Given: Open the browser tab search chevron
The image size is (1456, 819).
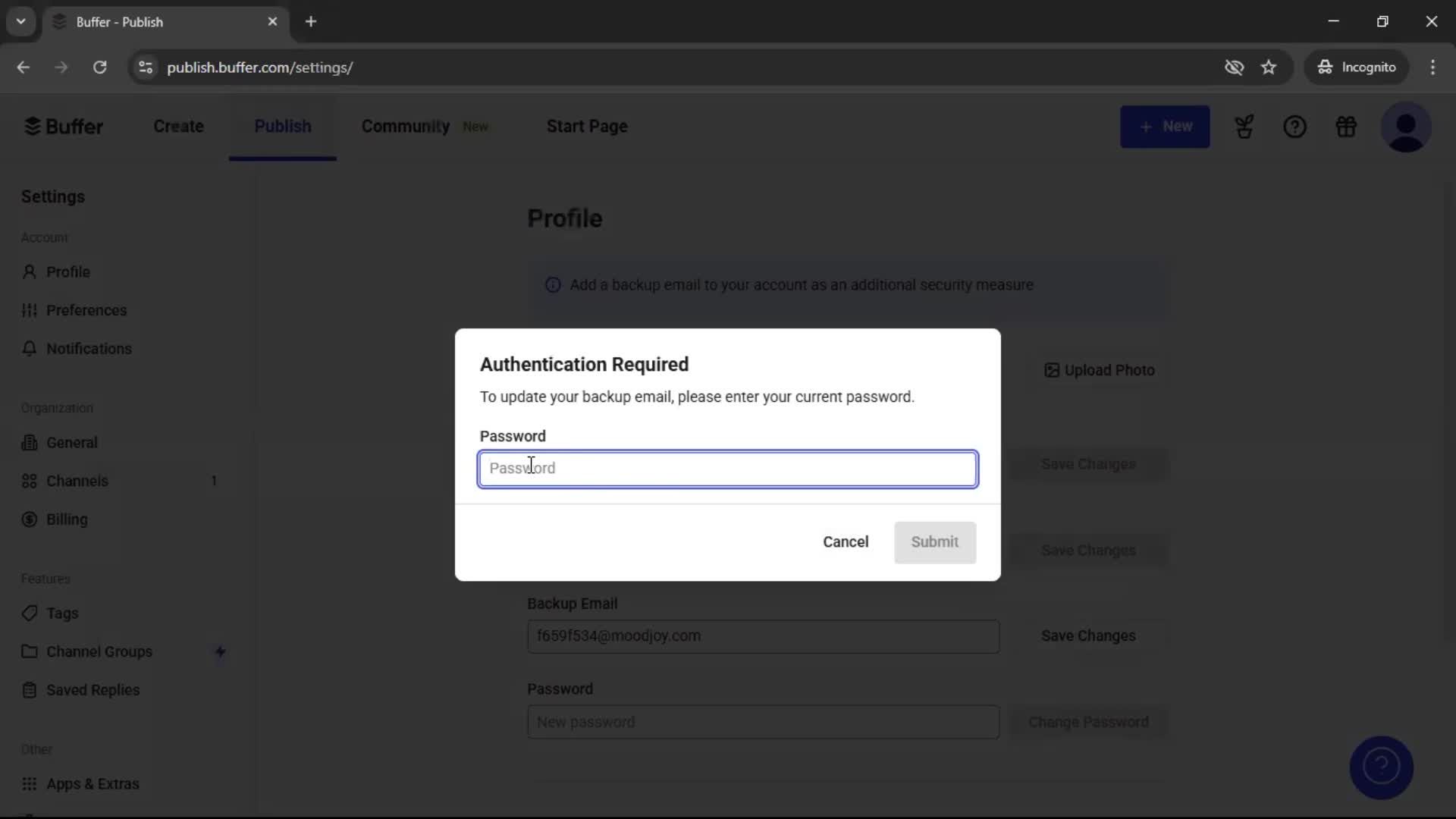Looking at the screenshot, I should pos(20,21).
